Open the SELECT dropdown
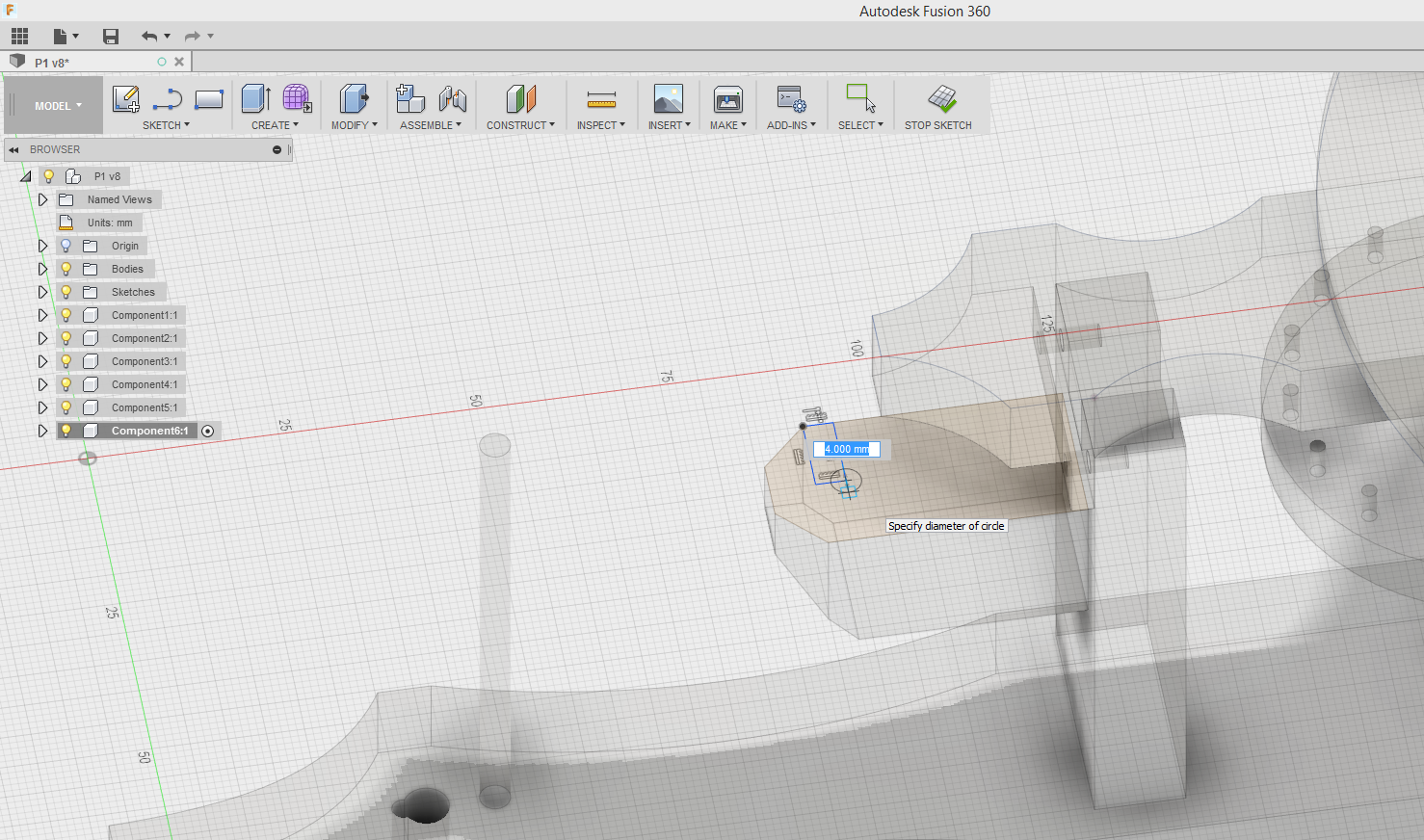Image resolution: width=1424 pixels, height=840 pixels. [x=860, y=125]
